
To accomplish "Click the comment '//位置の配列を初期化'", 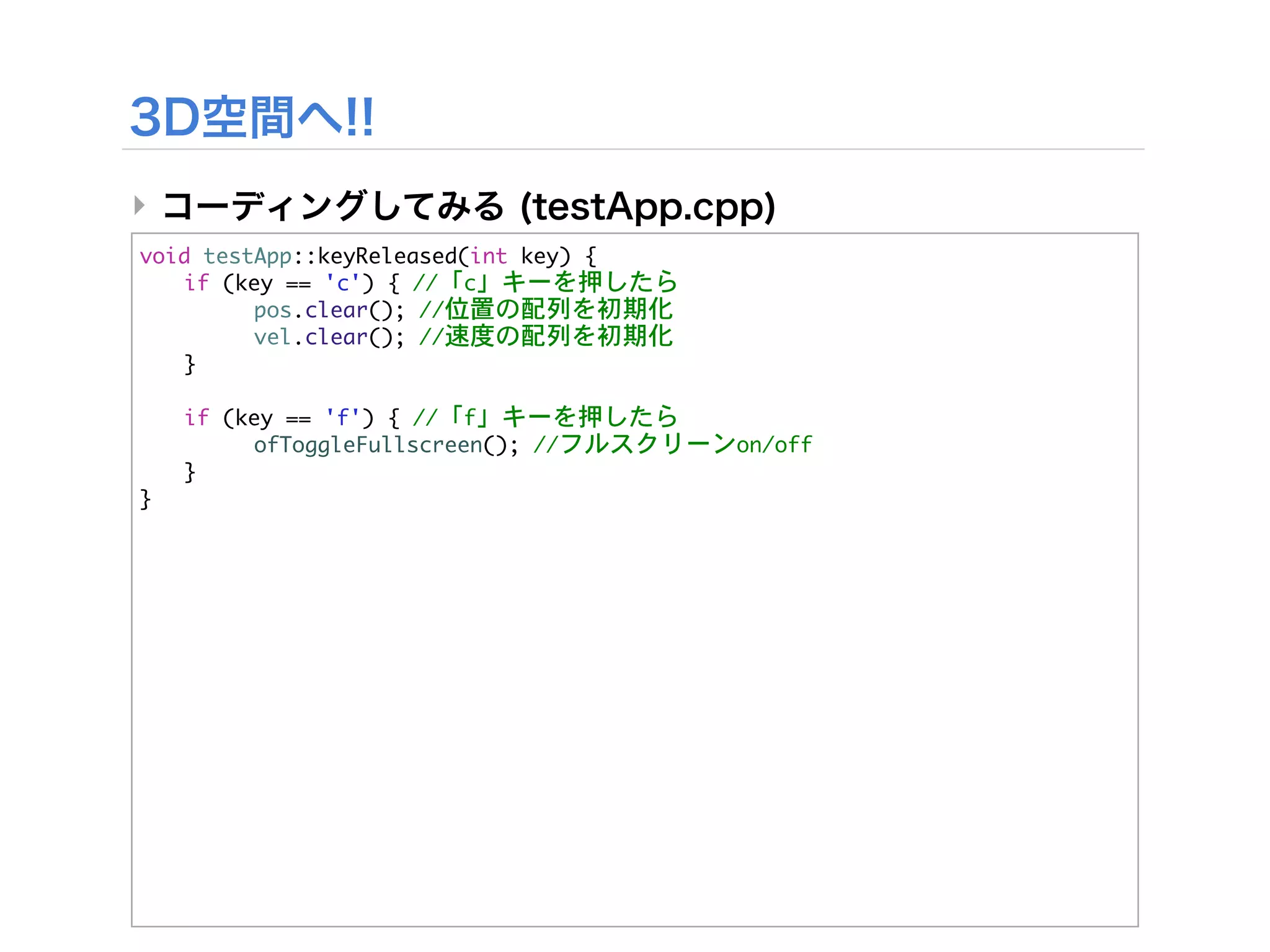I will point(546,310).
